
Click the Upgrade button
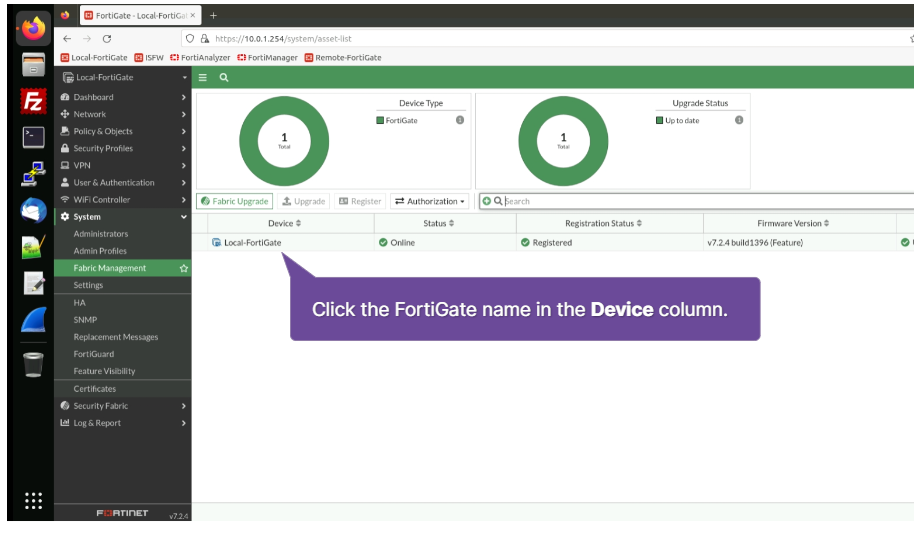304,201
